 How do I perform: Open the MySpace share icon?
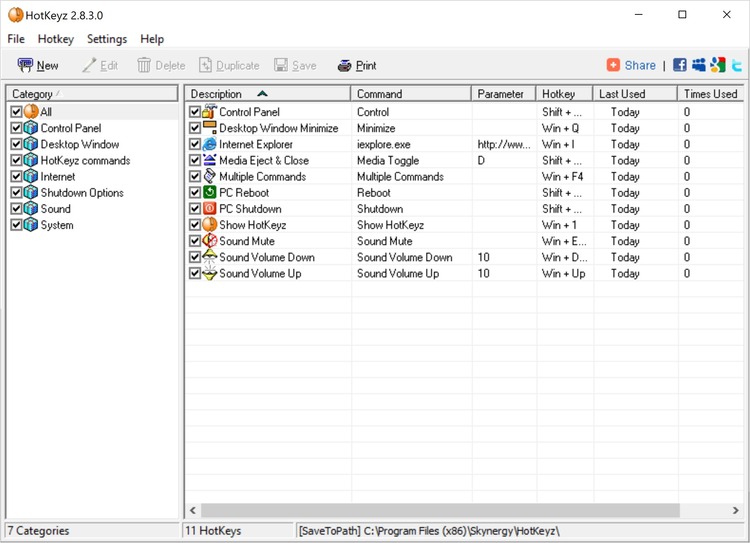point(698,65)
